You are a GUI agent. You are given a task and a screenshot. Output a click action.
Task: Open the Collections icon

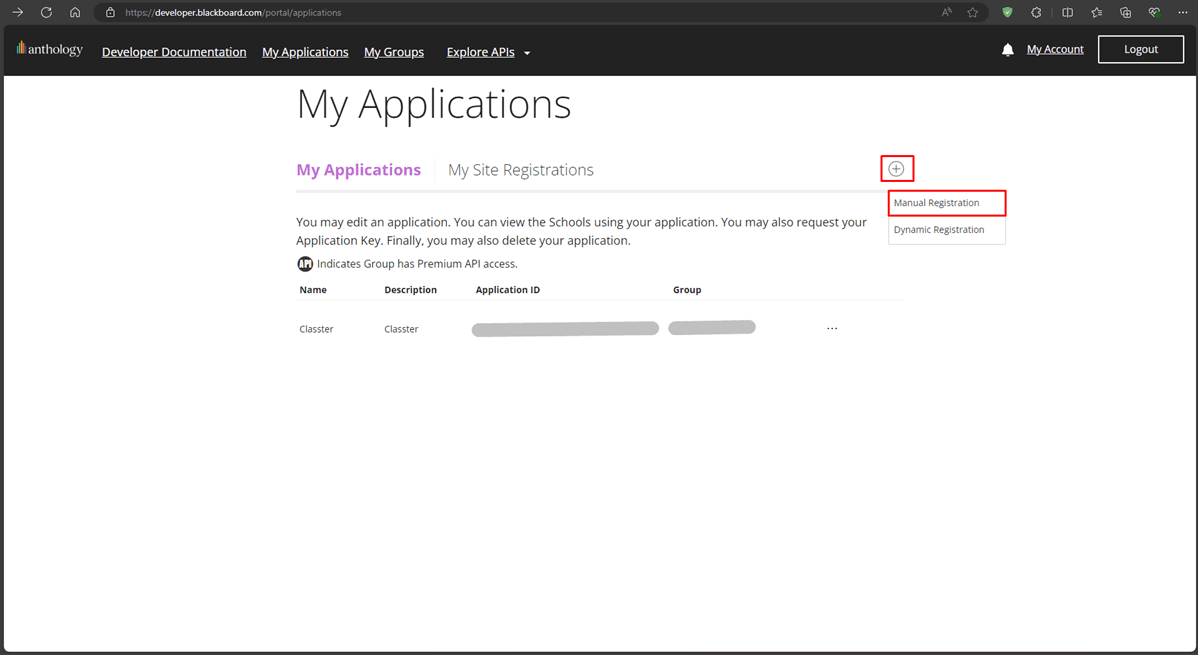pyautogui.click(x=1125, y=12)
